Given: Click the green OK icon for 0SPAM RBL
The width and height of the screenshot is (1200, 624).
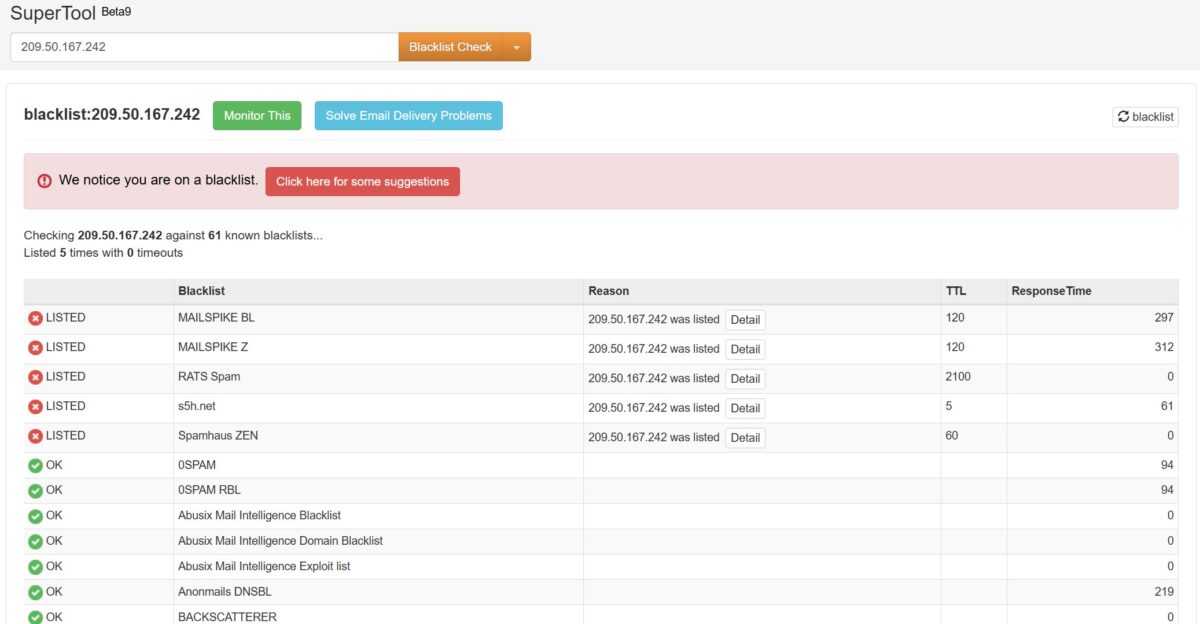Looking at the screenshot, I should click(35, 491).
